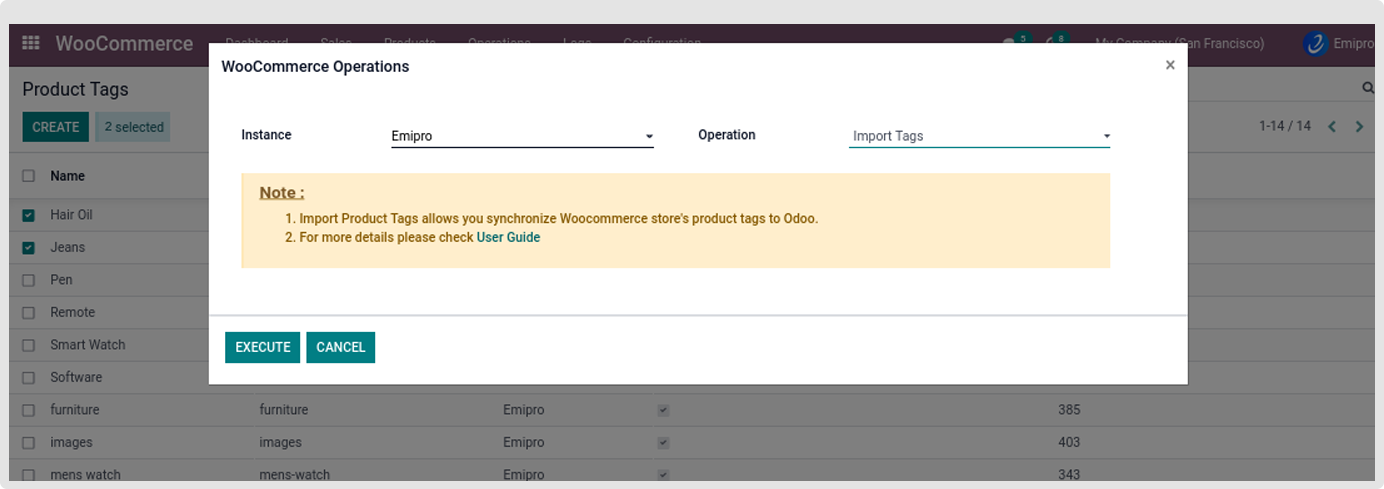This screenshot has width=1384, height=489.
Task: Sort by the Name column header
Action: point(67,176)
